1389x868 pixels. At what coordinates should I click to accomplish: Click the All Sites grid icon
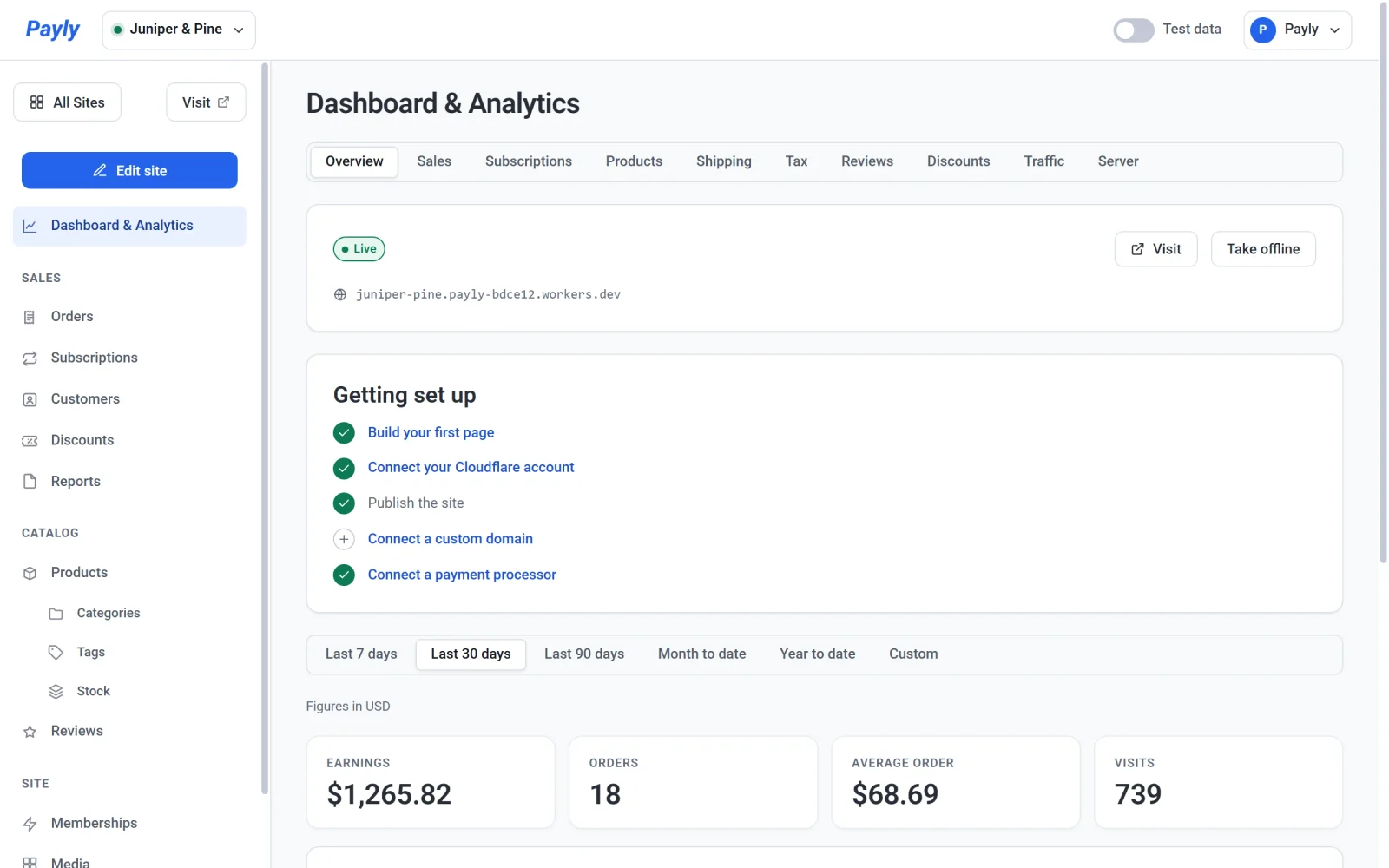pyautogui.click(x=36, y=102)
